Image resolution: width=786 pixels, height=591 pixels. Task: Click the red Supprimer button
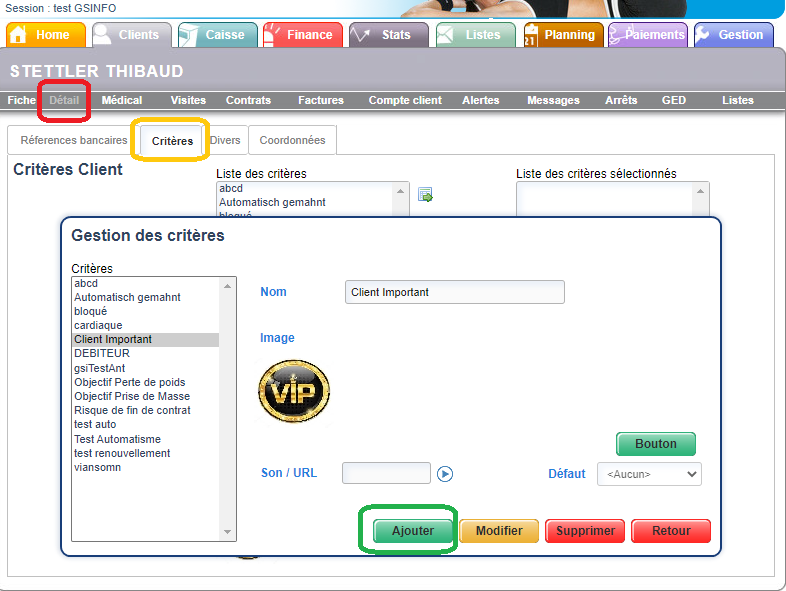586,531
